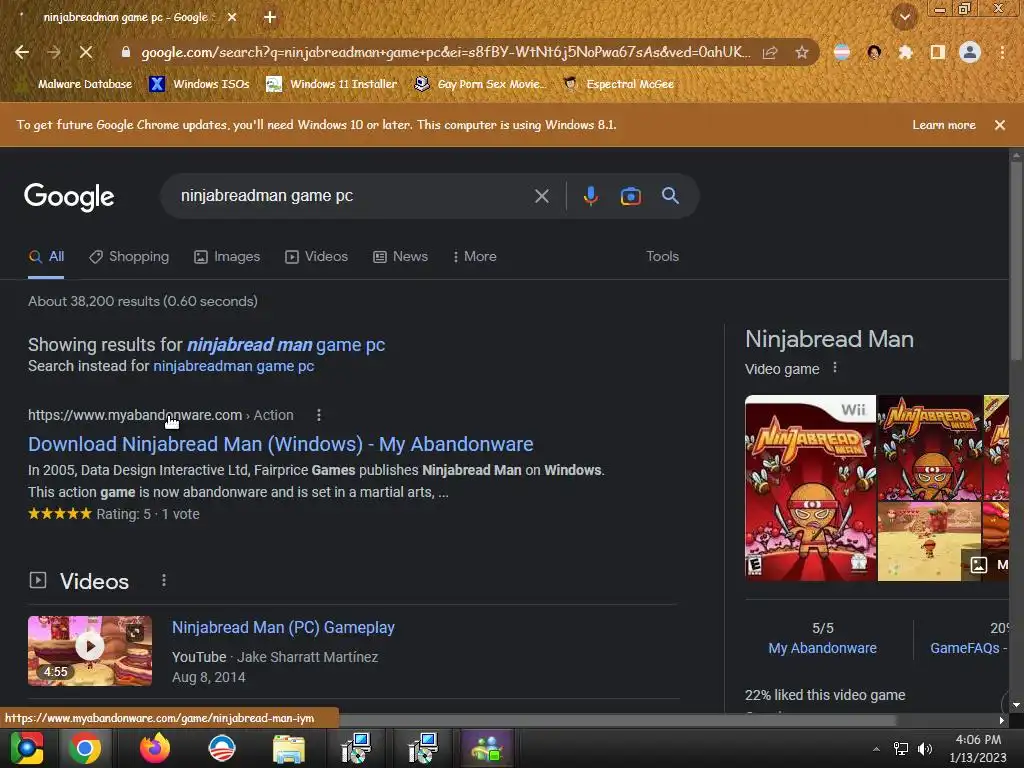Toggle the Chrome side panel
1024x768 pixels.
pos(938,52)
